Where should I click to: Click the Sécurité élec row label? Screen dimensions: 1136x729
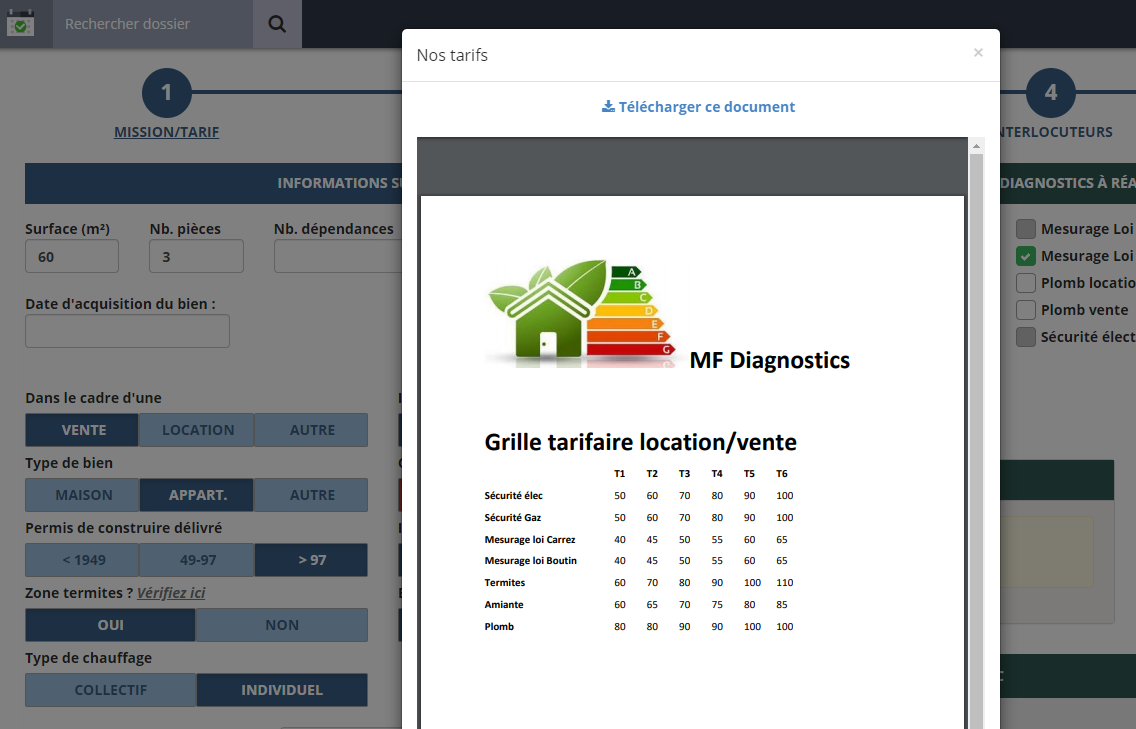(x=513, y=496)
